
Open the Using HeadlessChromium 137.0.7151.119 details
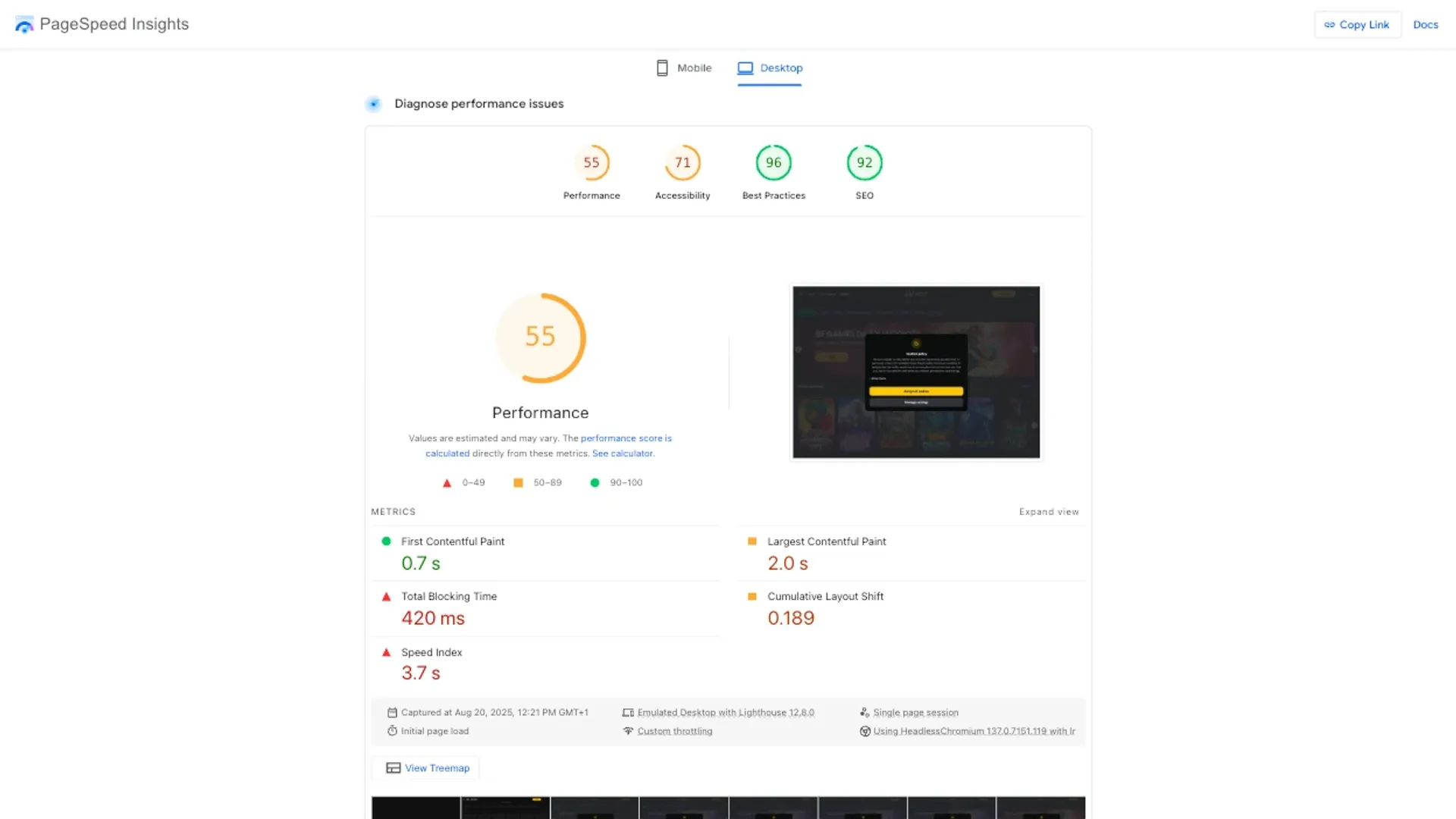point(974,731)
